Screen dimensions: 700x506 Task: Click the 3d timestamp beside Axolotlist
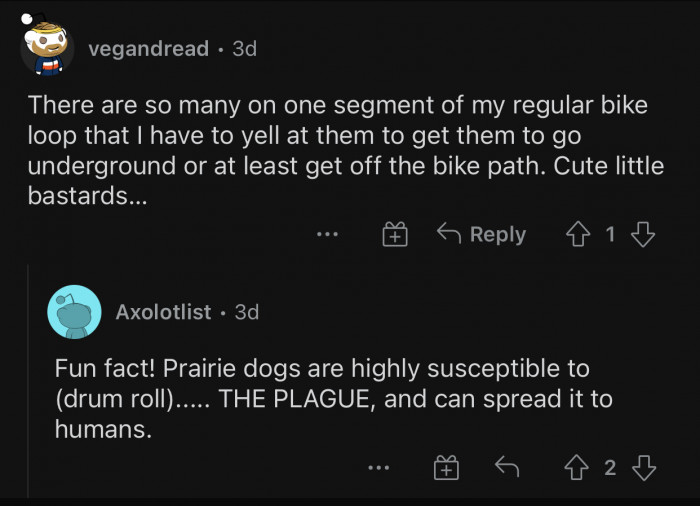246,312
